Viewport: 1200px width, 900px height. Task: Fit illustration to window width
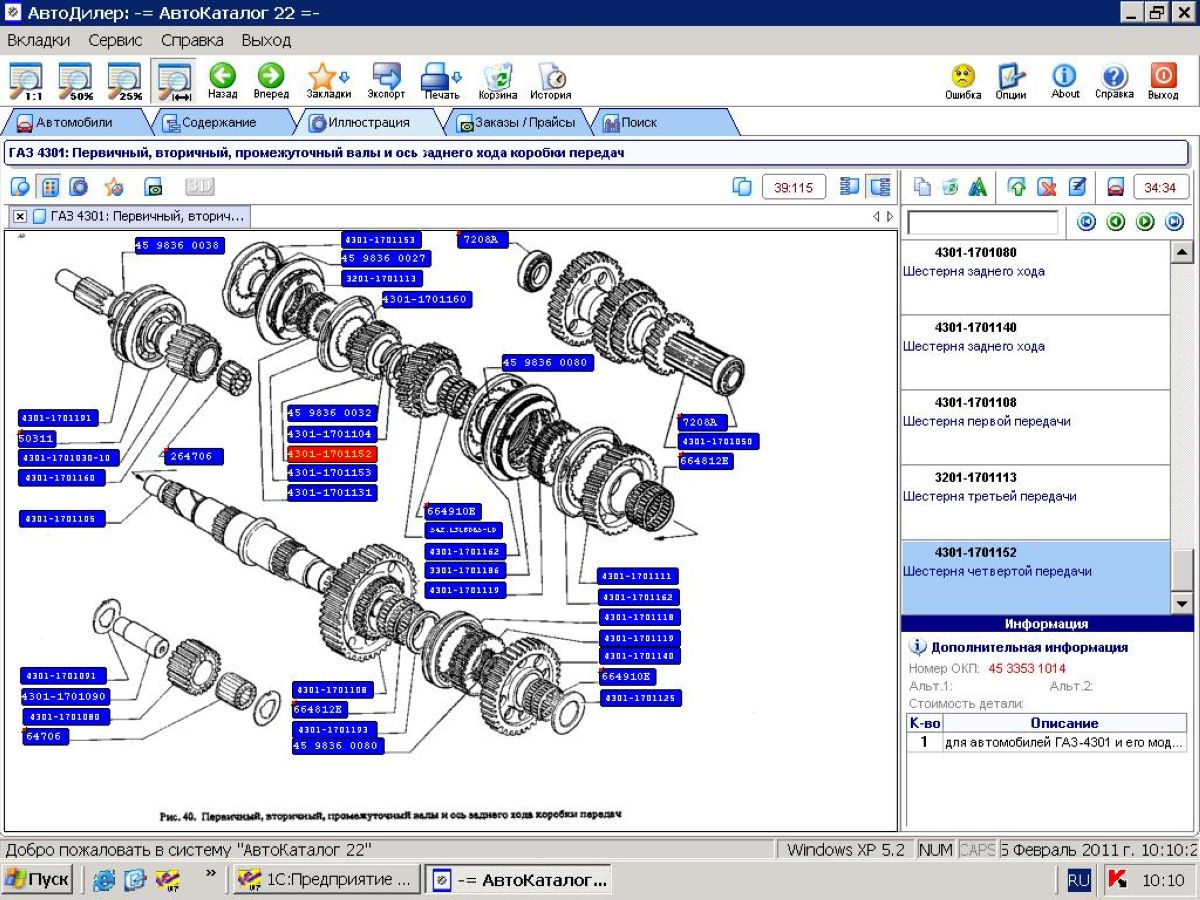click(x=174, y=81)
